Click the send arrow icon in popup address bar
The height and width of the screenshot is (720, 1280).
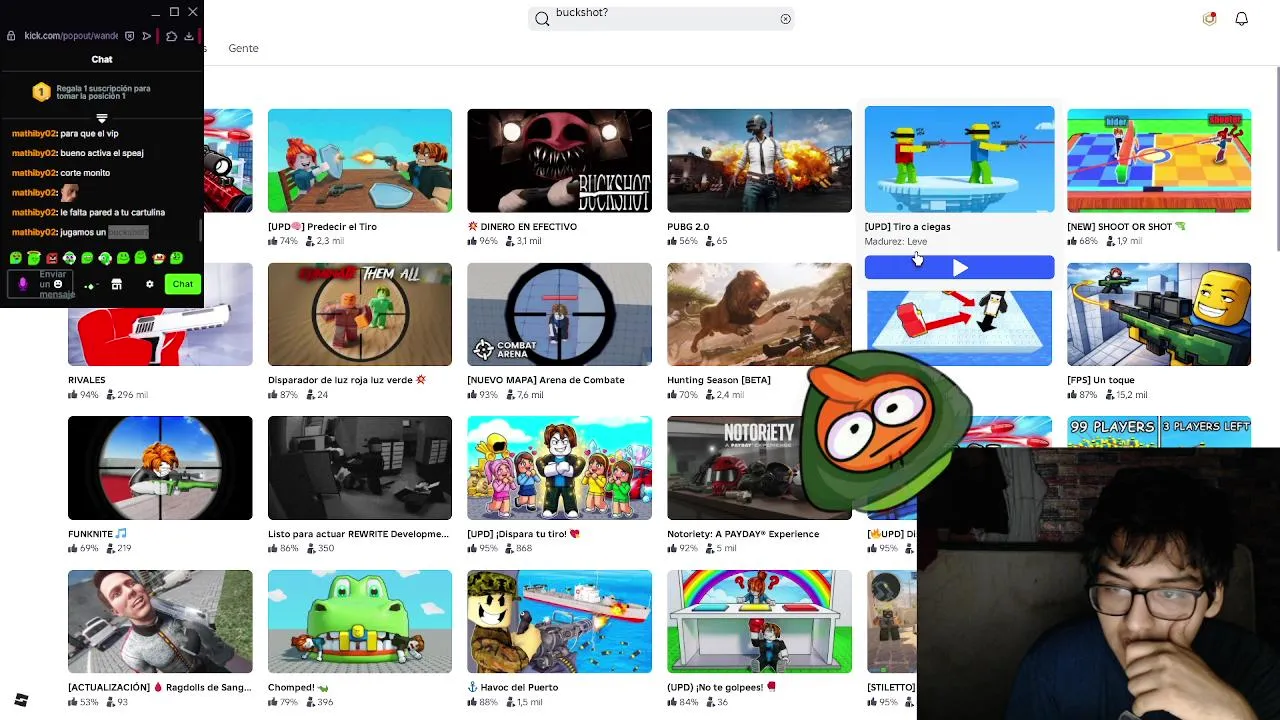[146, 36]
